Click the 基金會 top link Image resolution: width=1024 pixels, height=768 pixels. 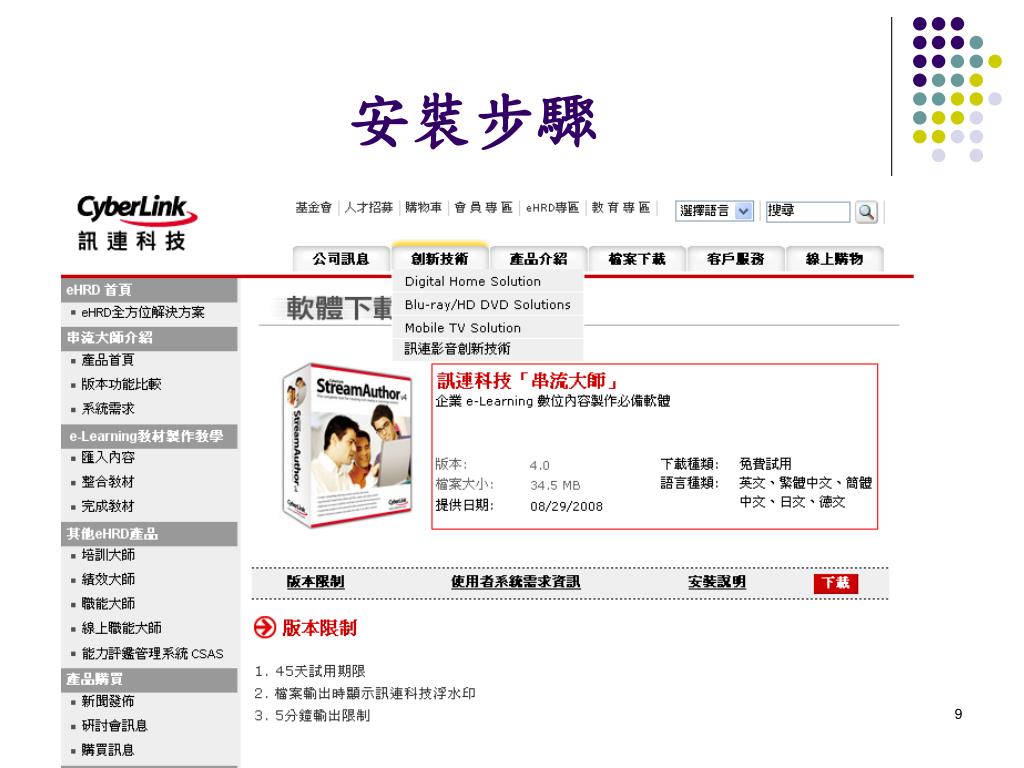point(313,208)
